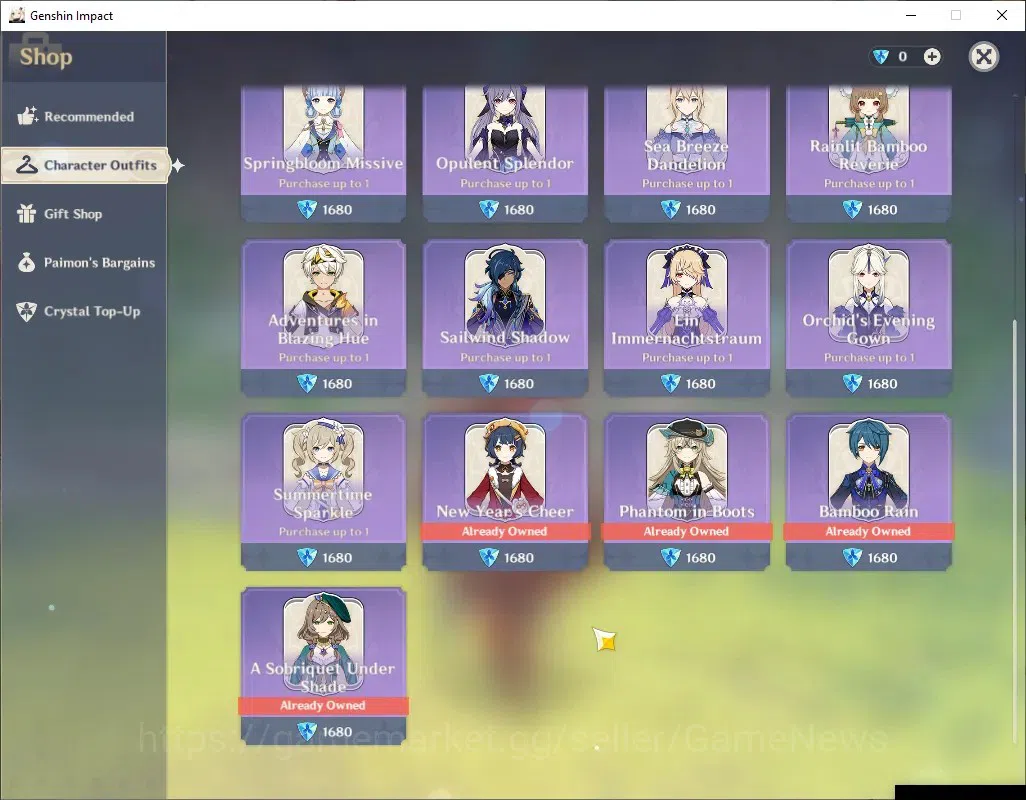Viewport: 1026px width, 800px height.
Task: Close the Shop with the round X button
Action: 983,57
